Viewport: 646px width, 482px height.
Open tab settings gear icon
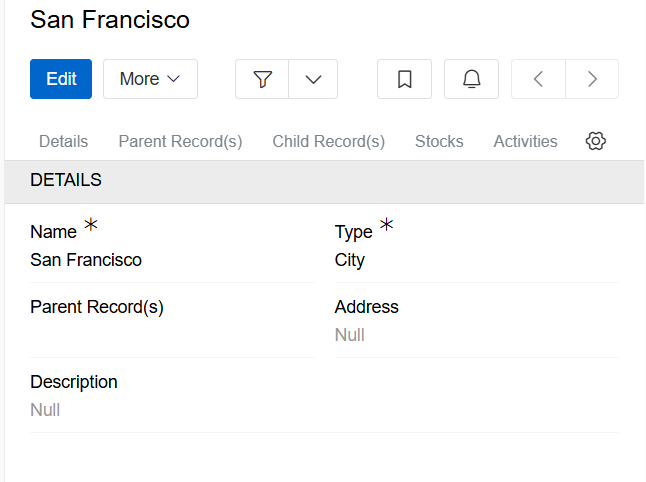coord(596,141)
